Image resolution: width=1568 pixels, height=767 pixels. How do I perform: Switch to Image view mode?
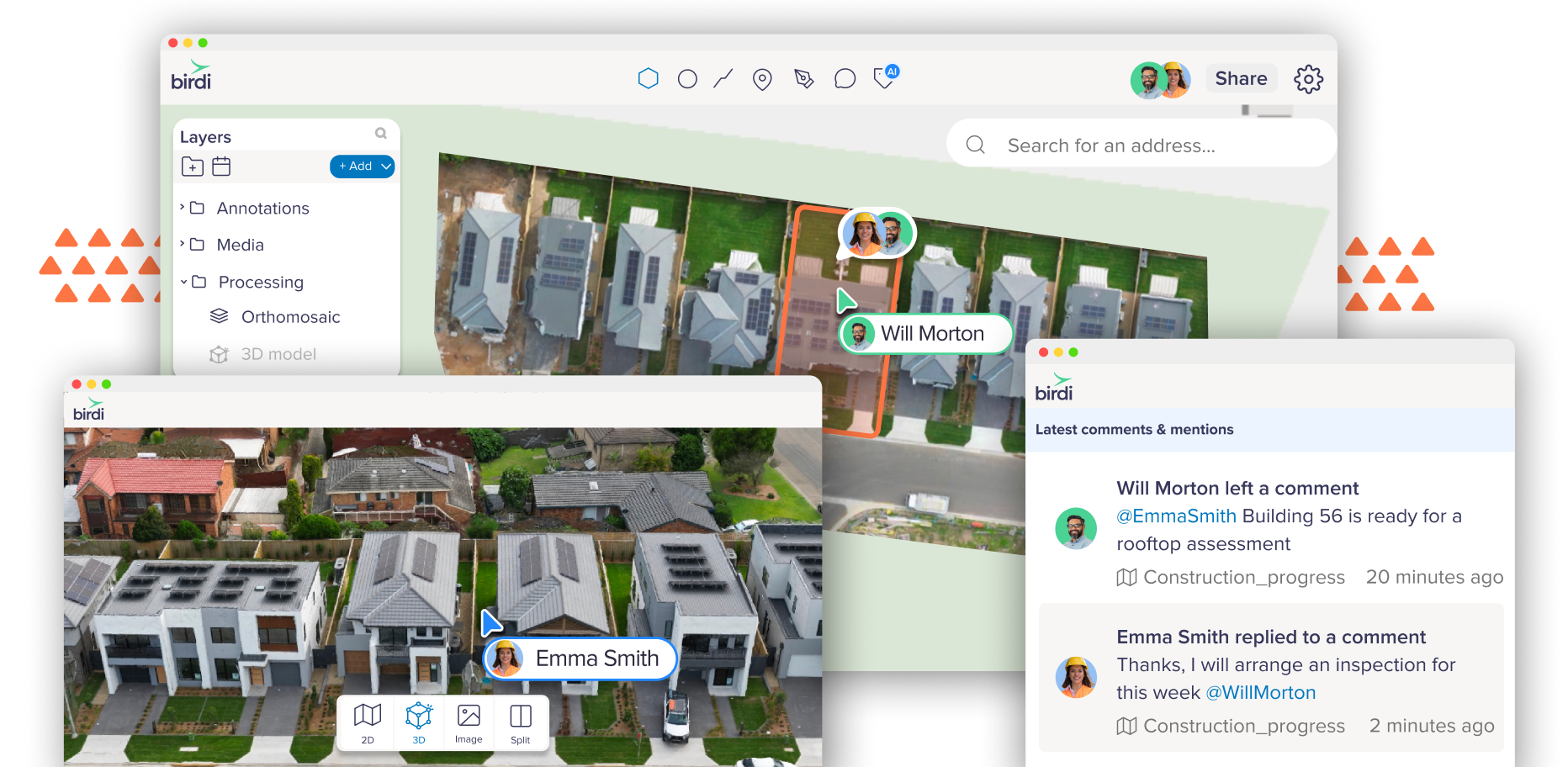pos(469,723)
